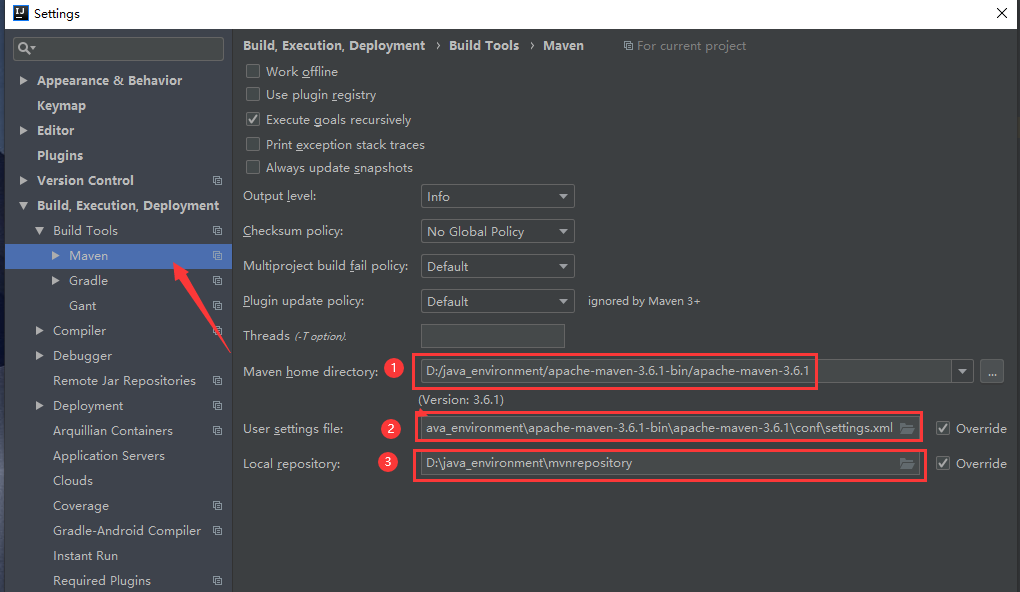Uncheck Execute goals recursively
Viewport: 1020px width, 592px height.
252,119
